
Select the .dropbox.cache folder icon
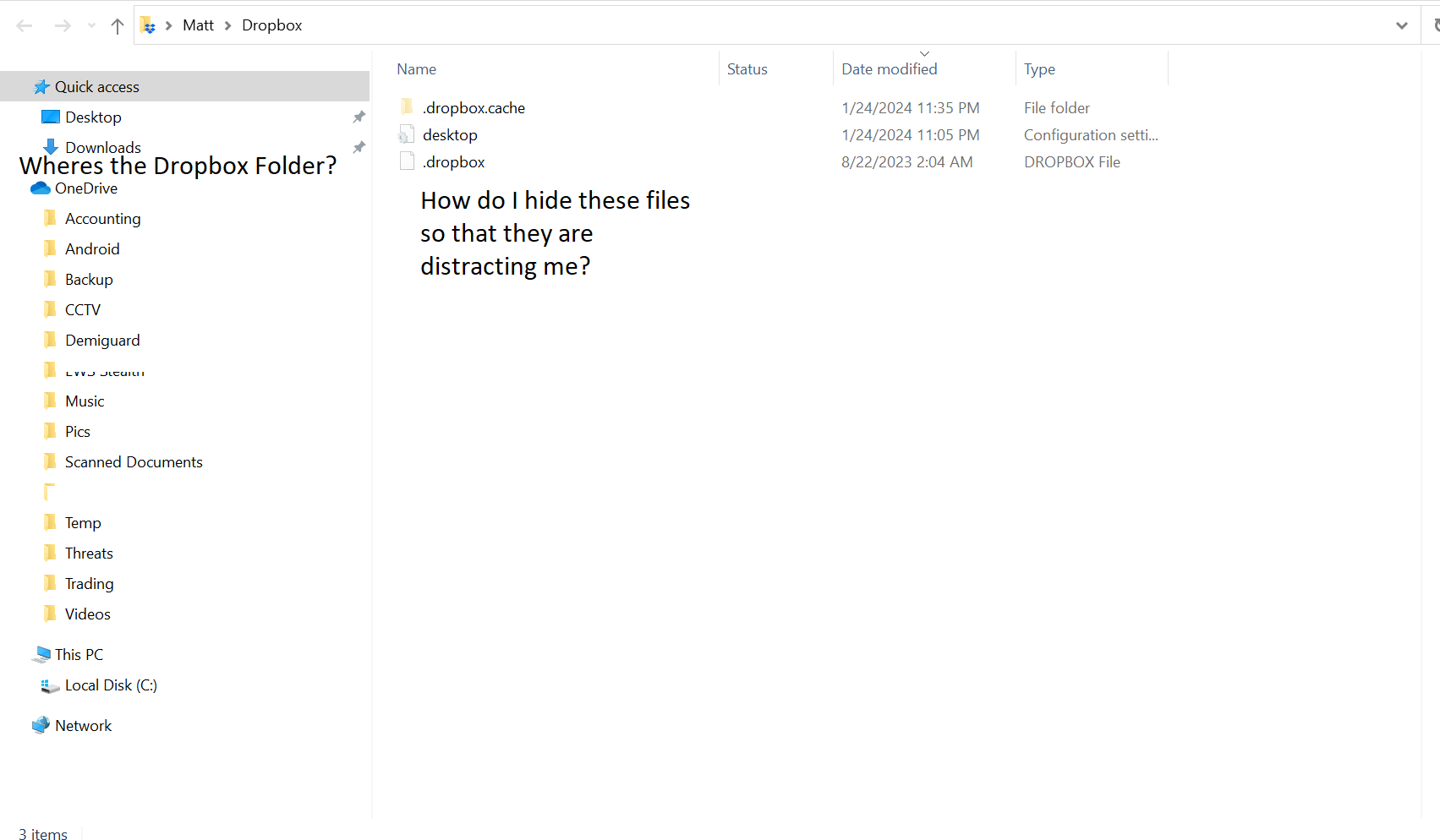tap(406, 107)
